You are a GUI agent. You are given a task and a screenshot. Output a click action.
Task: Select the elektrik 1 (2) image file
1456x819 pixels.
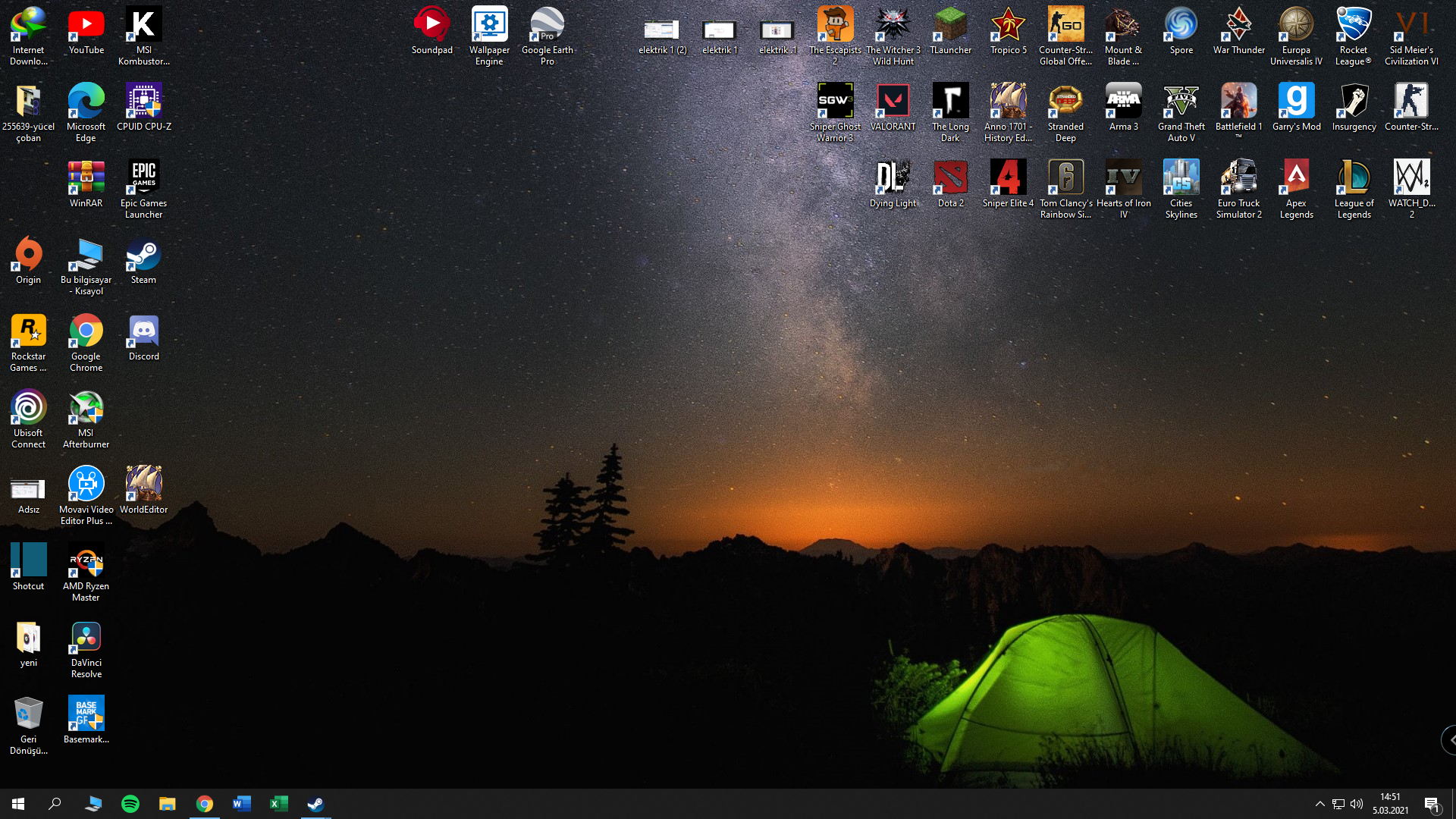[661, 30]
